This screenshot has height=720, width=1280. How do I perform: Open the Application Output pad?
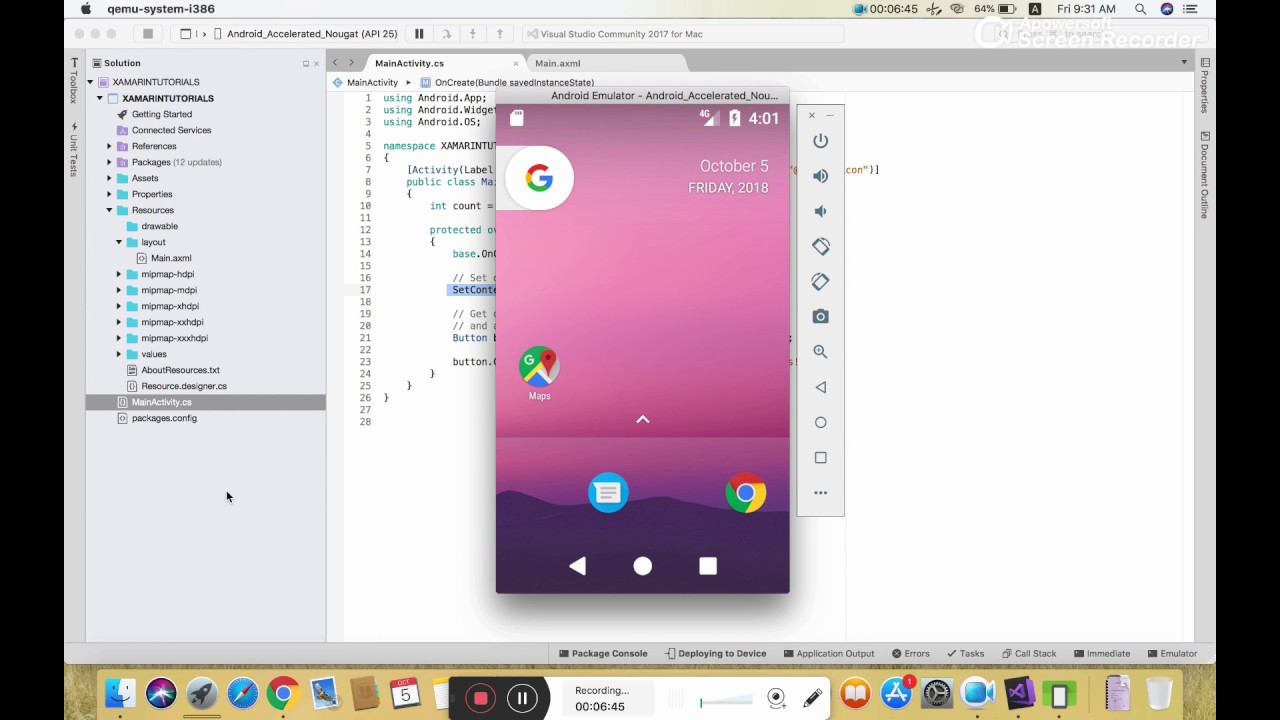point(829,653)
